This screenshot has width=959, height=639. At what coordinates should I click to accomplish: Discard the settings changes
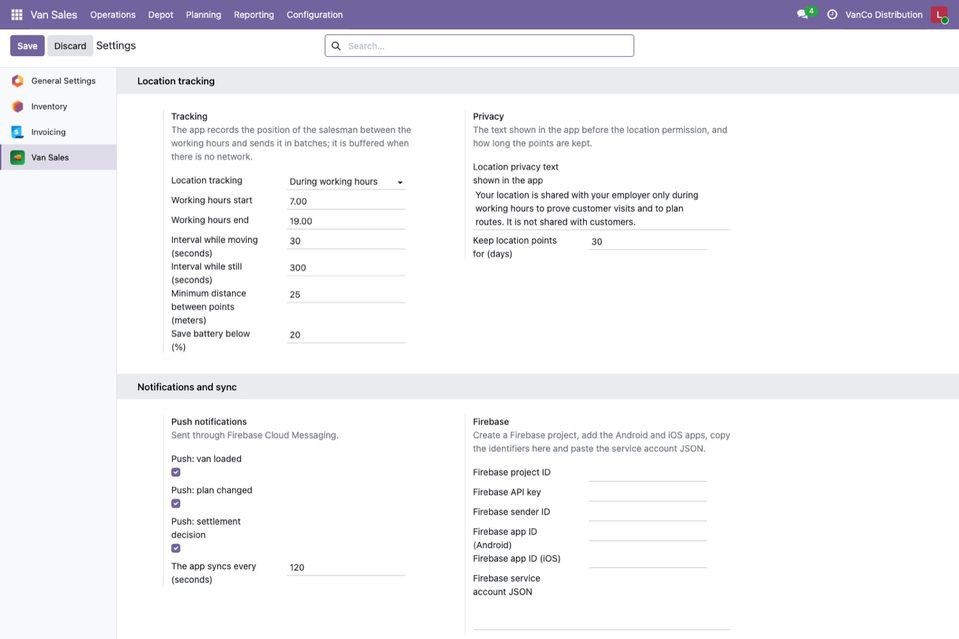70,46
